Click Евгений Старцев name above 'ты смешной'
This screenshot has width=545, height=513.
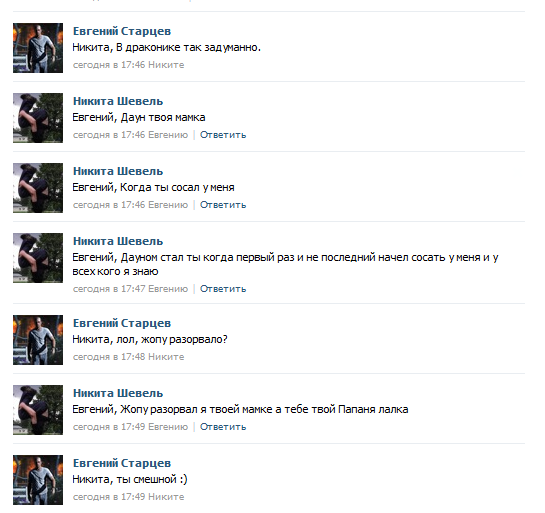(122, 463)
